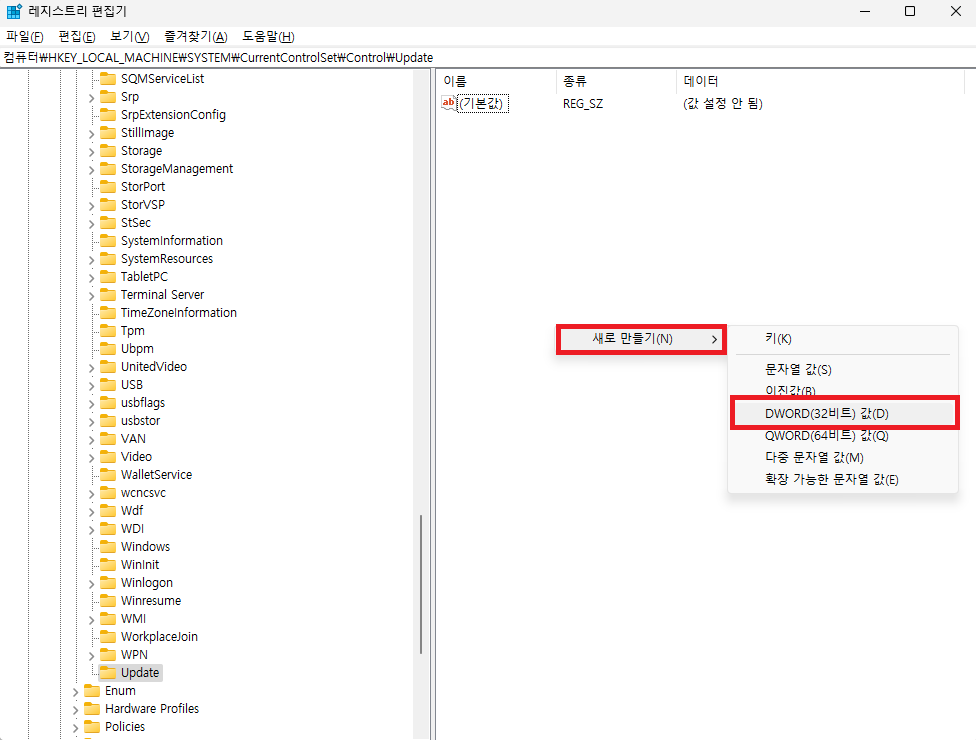The height and width of the screenshot is (740, 976).
Task: Click the Video folder icon
Action: (108, 456)
